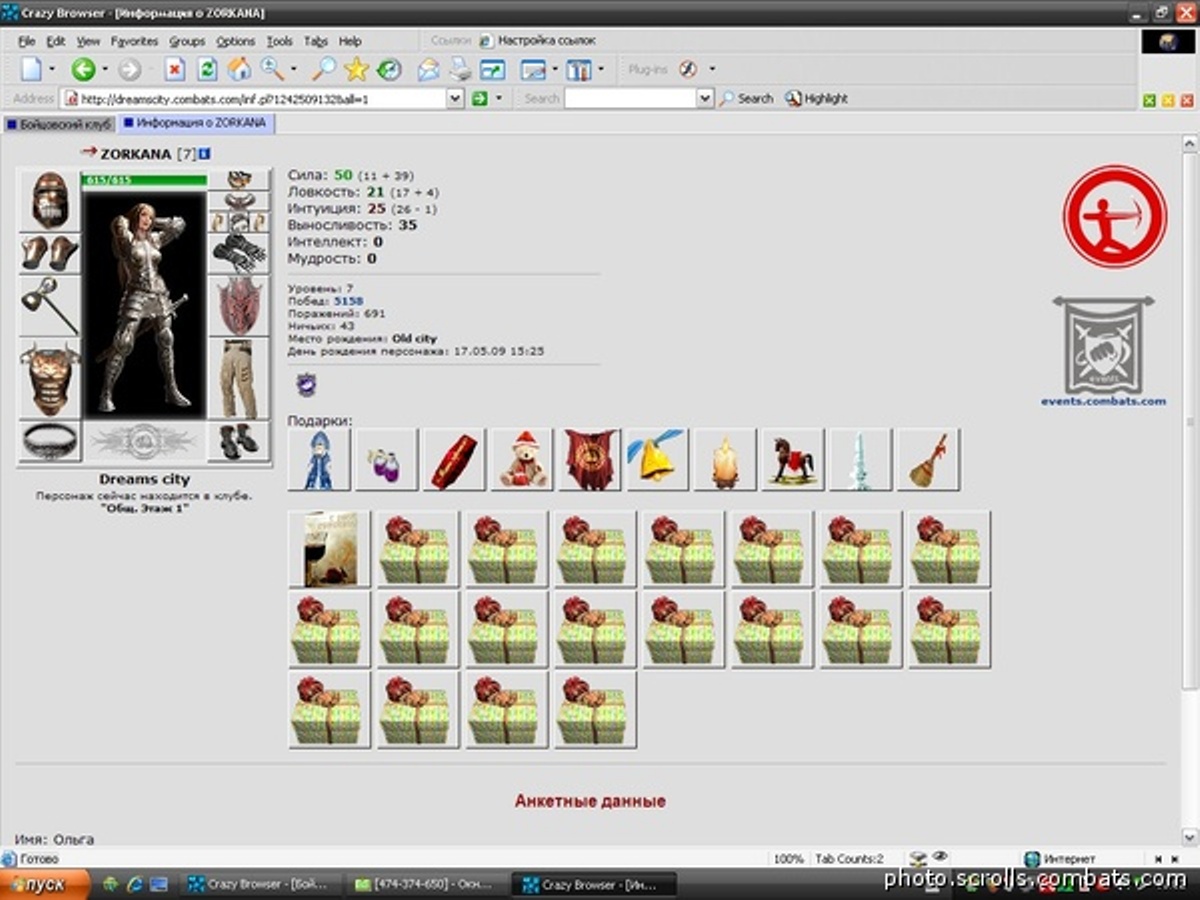Click the green Back arrow button
The height and width of the screenshot is (900, 1200).
click(83, 69)
